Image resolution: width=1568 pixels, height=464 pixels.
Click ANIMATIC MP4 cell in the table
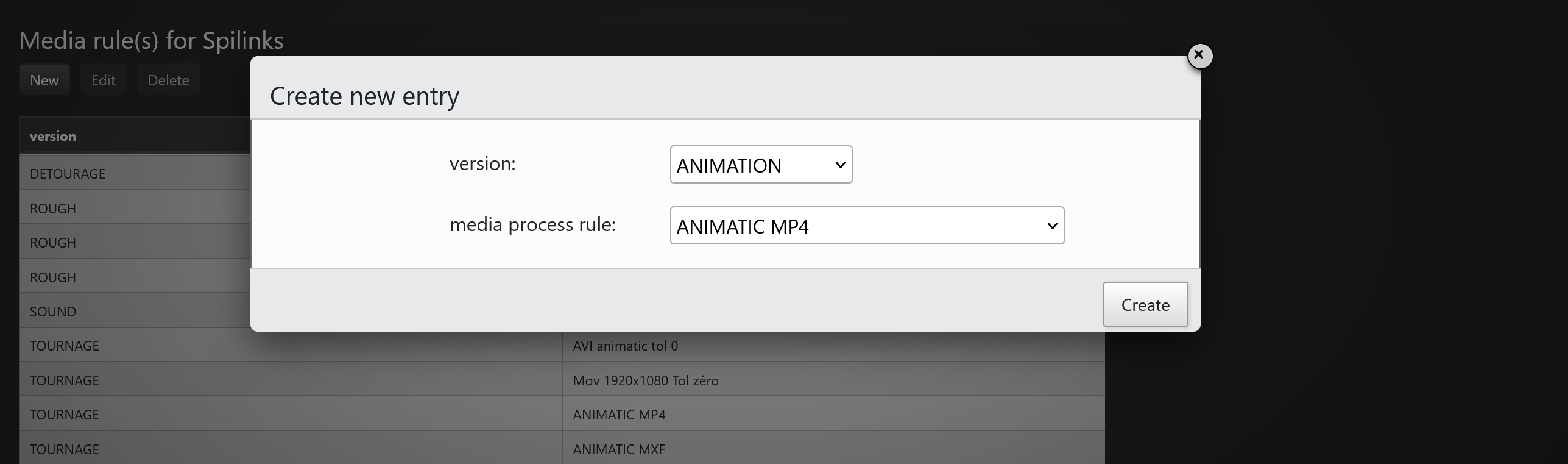pyautogui.click(x=619, y=415)
